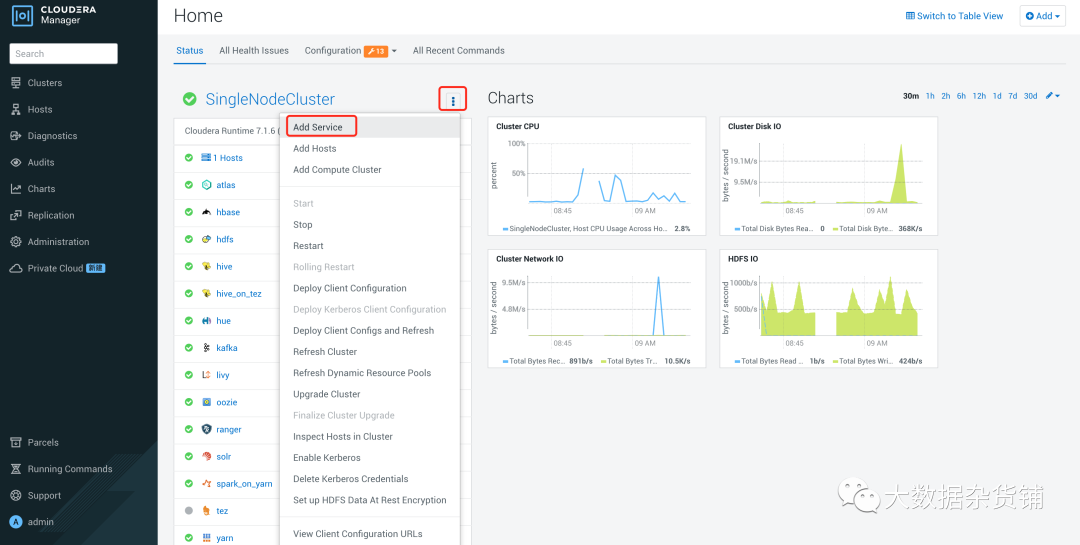The image size is (1080, 545).
Task: Open the SingleNodeCluster link
Action: click(x=270, y=99)
